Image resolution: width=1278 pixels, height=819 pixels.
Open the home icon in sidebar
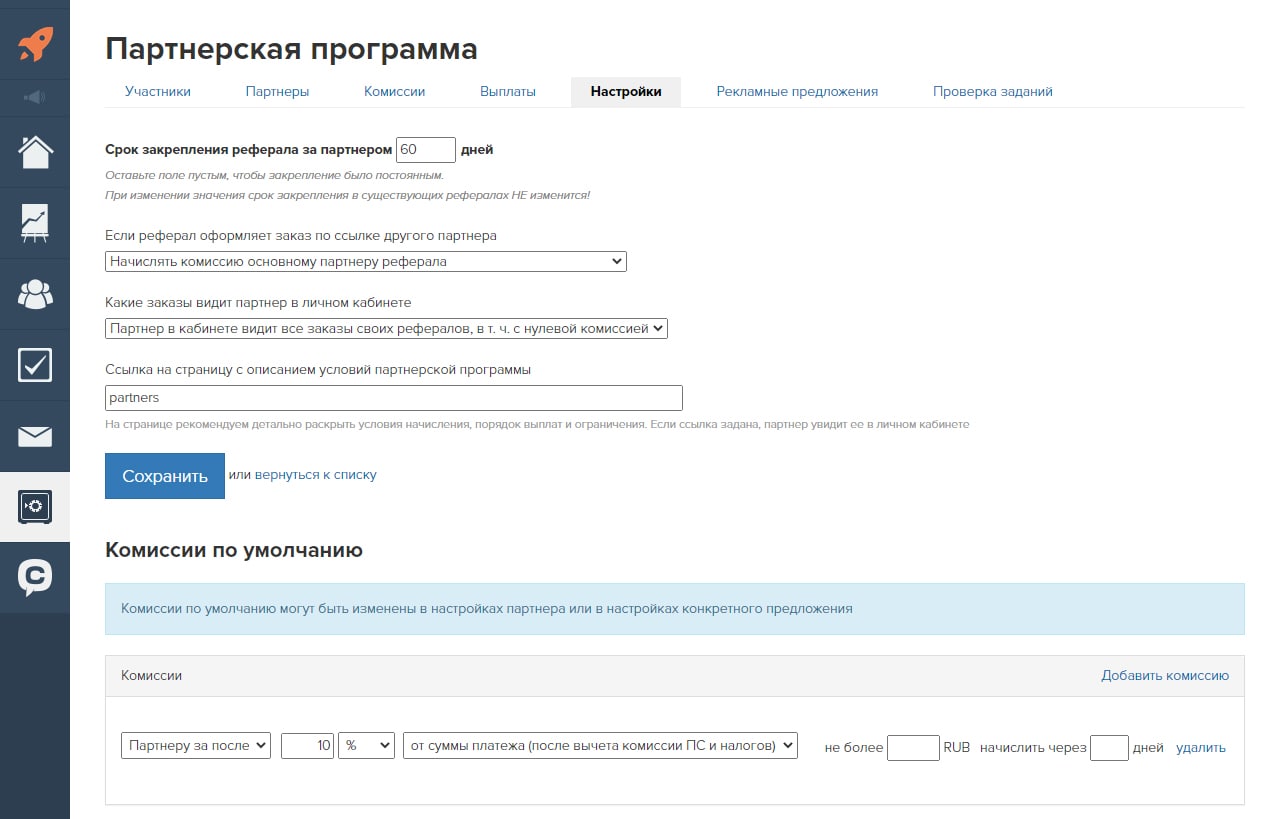pos(35,152)
